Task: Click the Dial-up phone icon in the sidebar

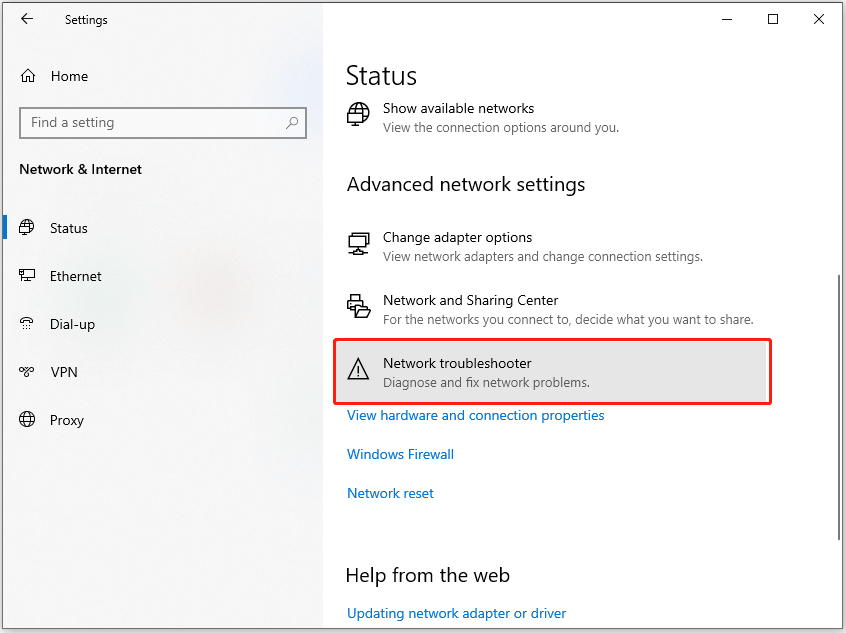Action: tap(26, 324)
